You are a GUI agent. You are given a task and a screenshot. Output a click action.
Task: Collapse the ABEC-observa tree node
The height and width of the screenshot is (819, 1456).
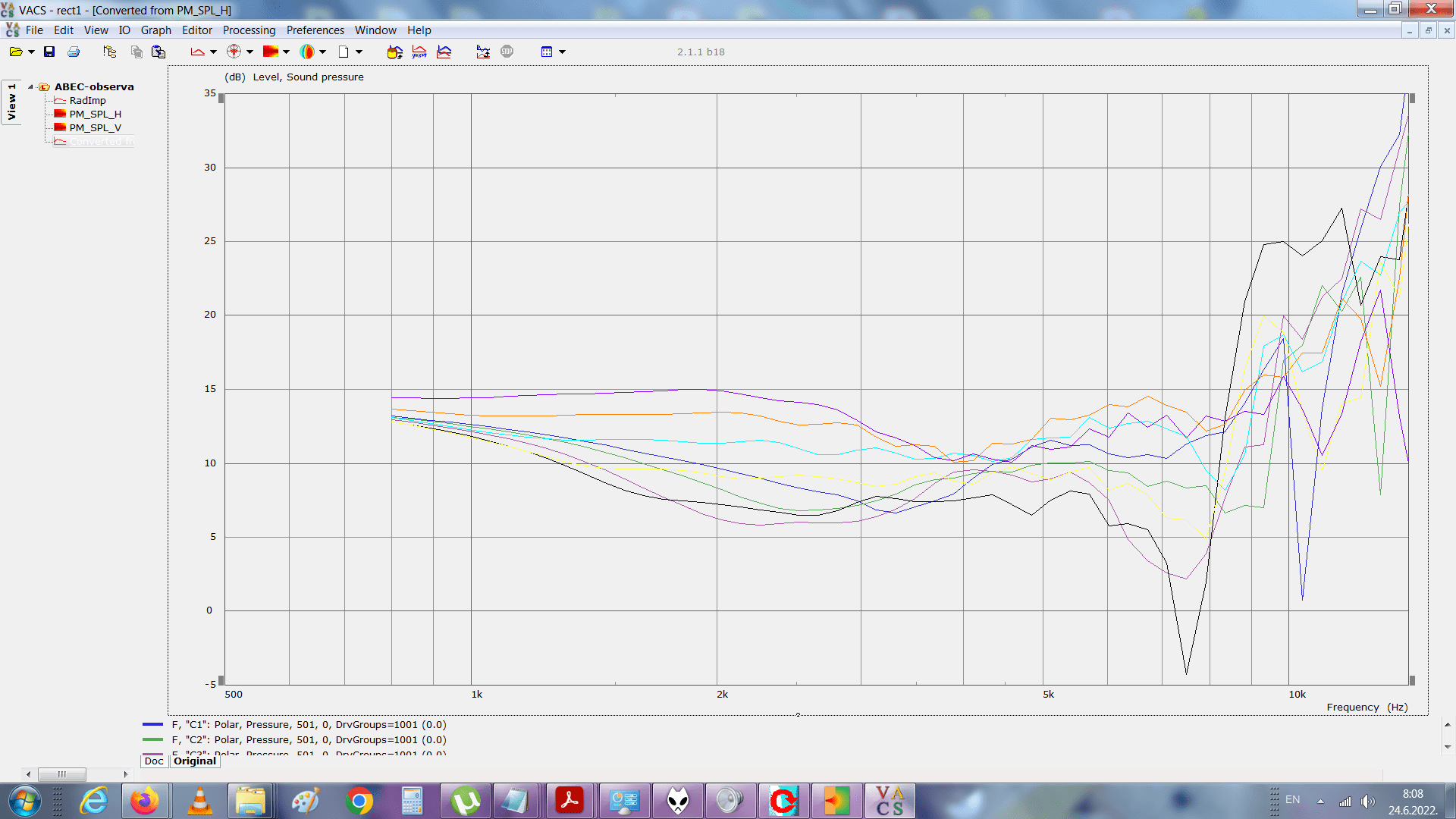point(31,87)
